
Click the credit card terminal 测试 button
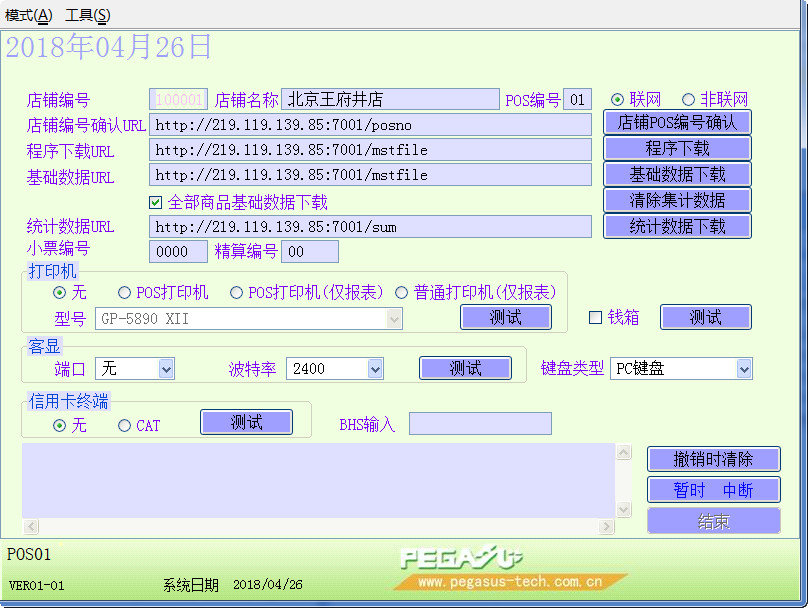point(246,422)
